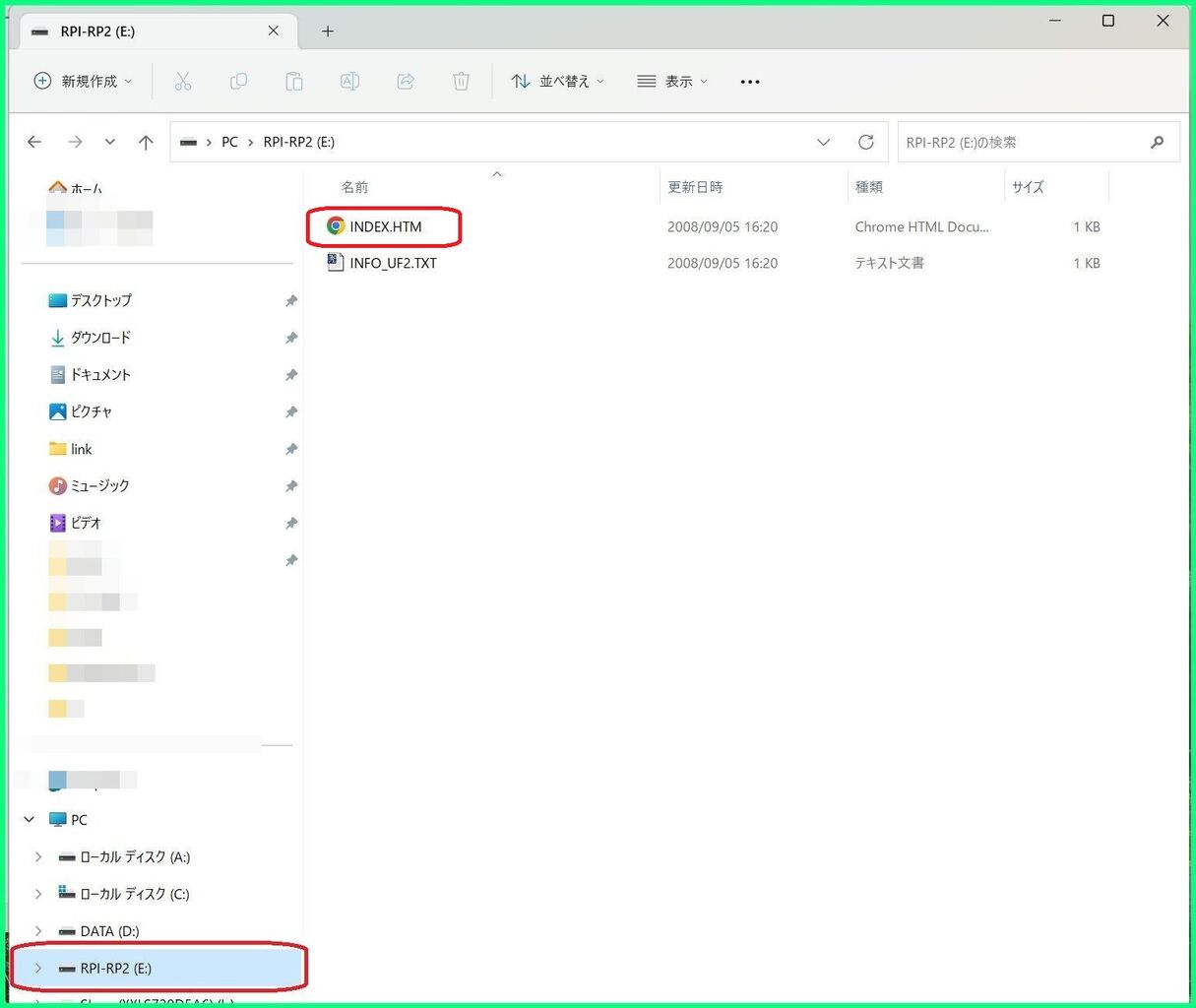The width and height of the screenshot is (1196, 1008).
Task: Click pin icon next to ビデオ
Action: pyautogui.click(x=291, y=523)
